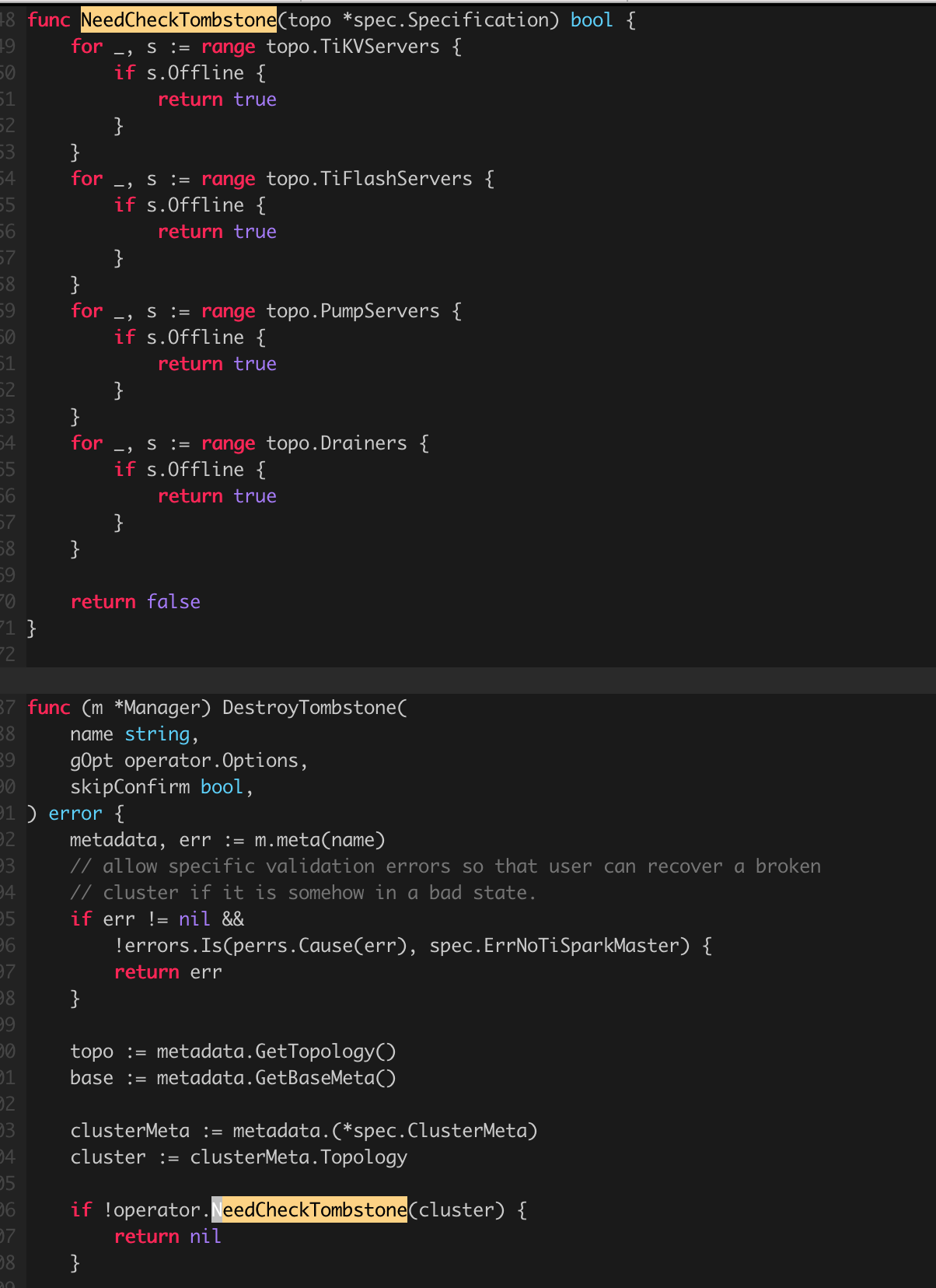Click 'metadata.GetBaseMeta()' in the base assignment
The width and height of the screenshot is (936, 1288).
click(277, 1078)
